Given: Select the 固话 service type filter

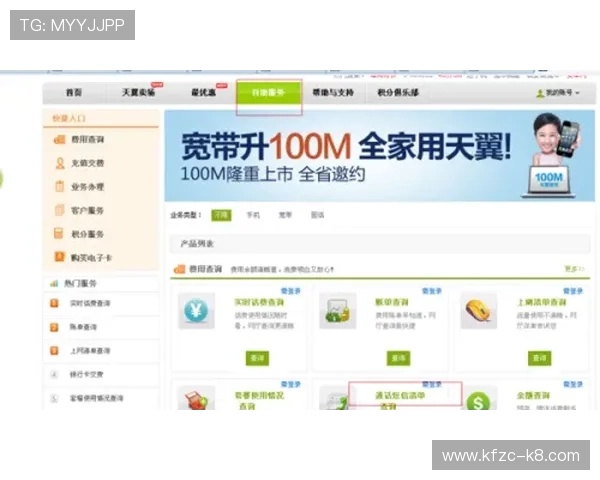Looking at the screenshot, I should [x=318, y=215].
